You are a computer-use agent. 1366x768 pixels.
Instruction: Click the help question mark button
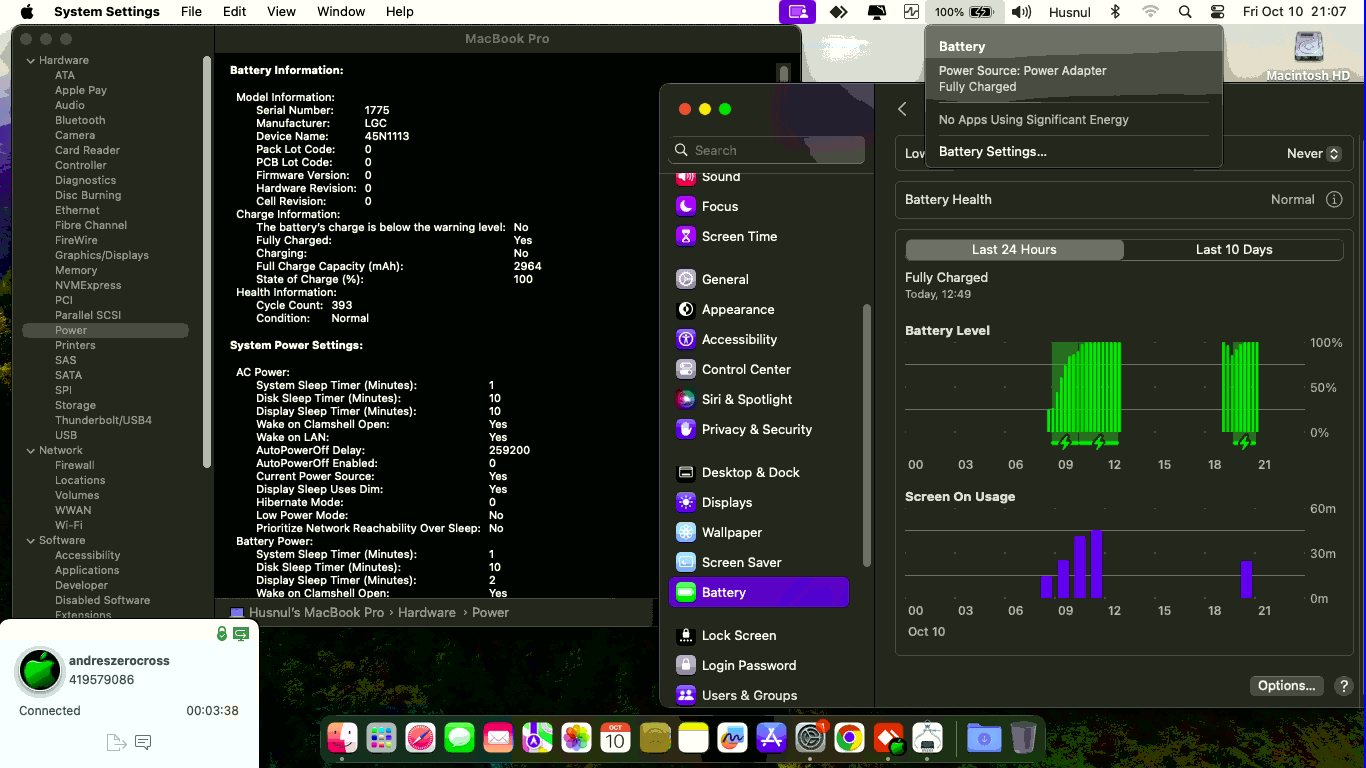1344,686
